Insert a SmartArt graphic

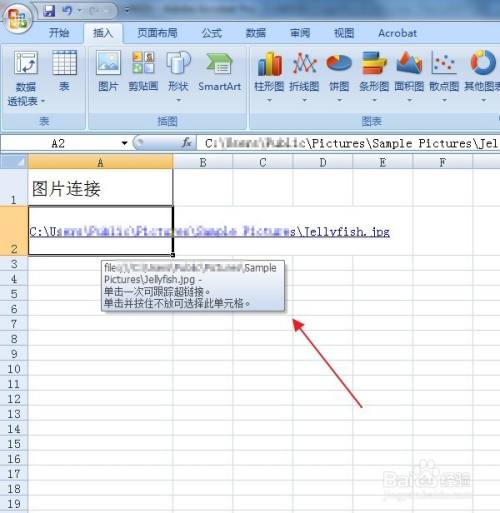[219, 71]
